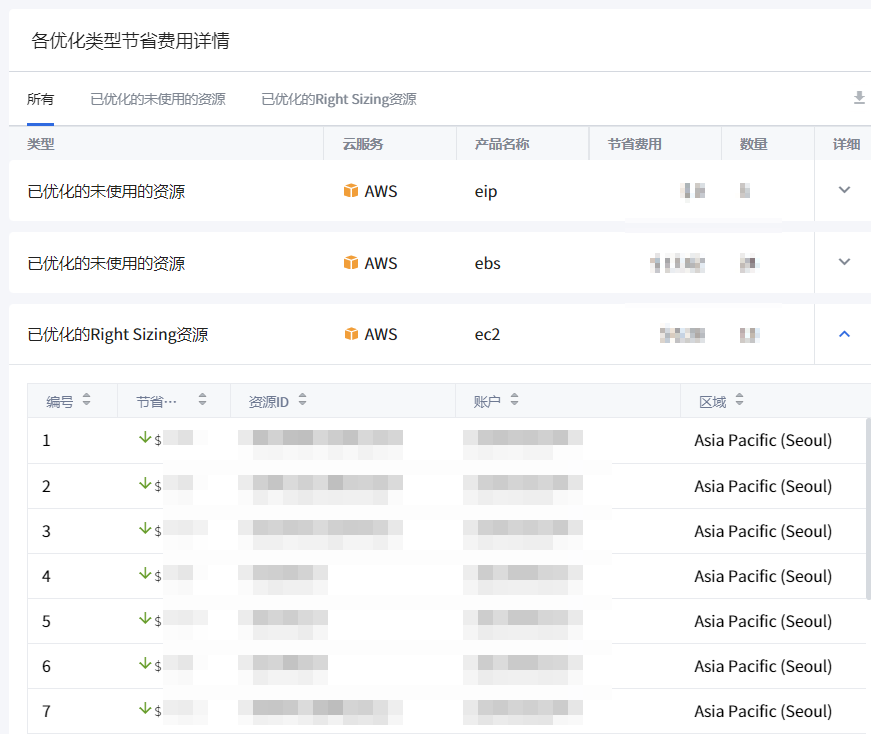Click the AWS cube icon in ebs row
Screen dimensions: 871x734
(351, 263)
